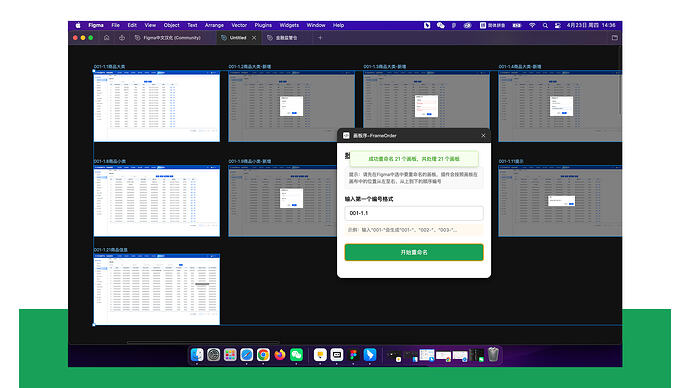
Task: Open the Arrange menu
Action: (214, 26)
